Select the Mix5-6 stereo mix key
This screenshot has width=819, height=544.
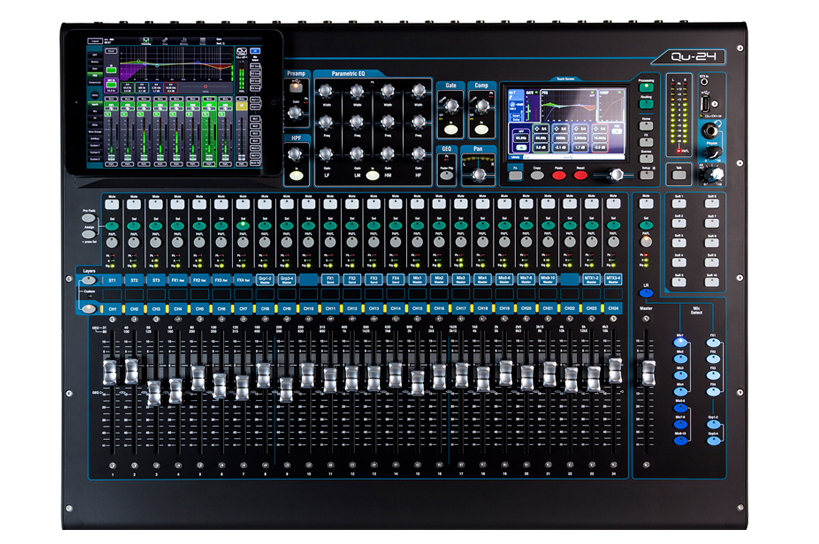point(681,408)
